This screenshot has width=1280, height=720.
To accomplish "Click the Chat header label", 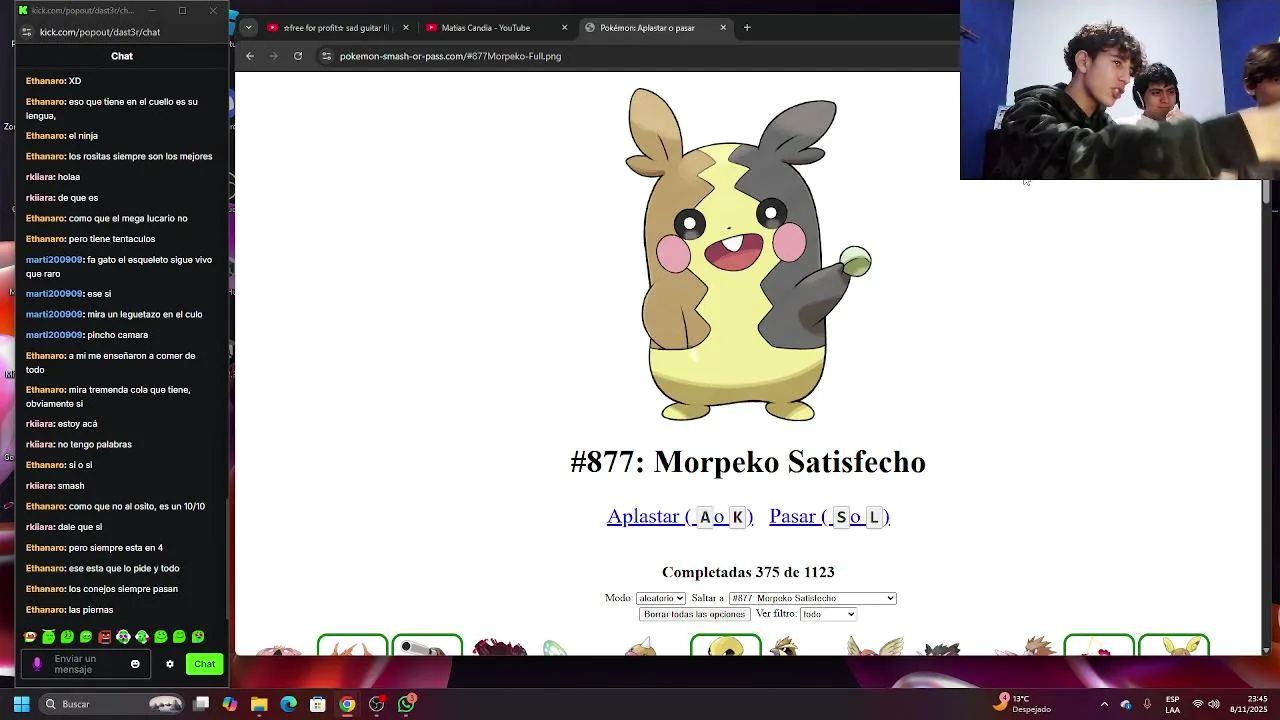I will point(122,56).
